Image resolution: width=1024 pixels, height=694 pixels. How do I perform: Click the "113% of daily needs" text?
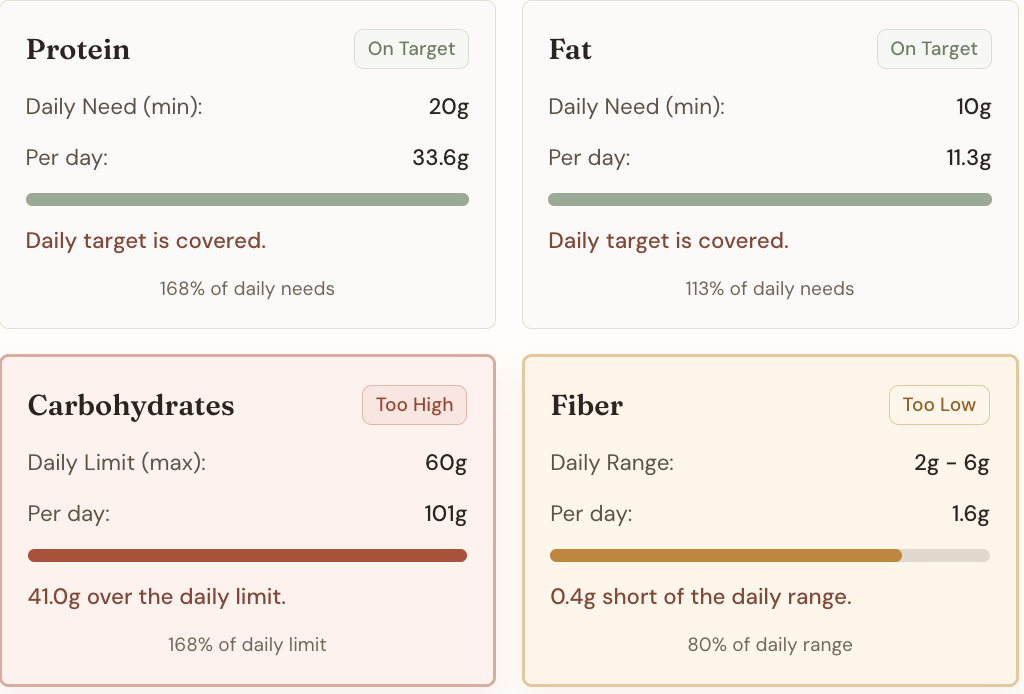[x=770, y=289]
